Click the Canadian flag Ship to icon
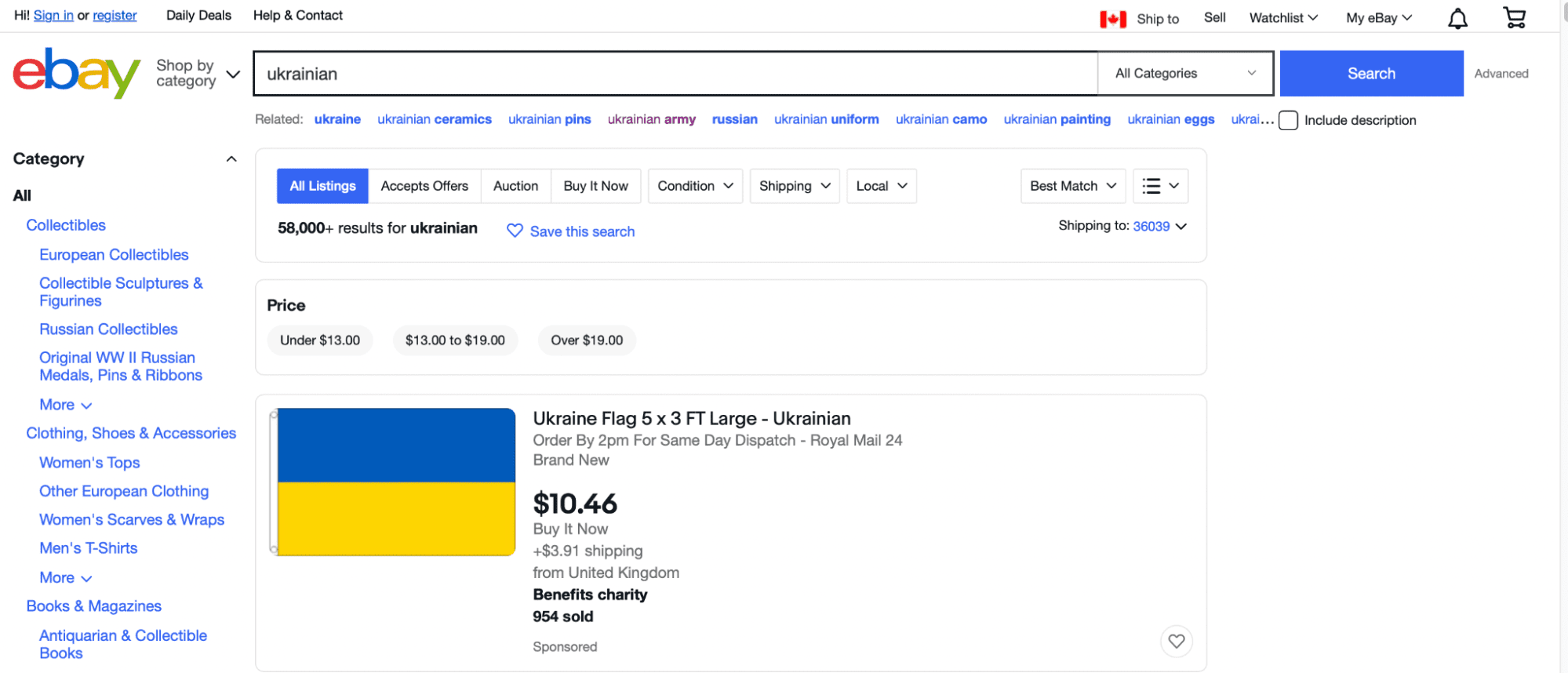Viewport: 1568px width, 673px height. tap(1112, 19)
